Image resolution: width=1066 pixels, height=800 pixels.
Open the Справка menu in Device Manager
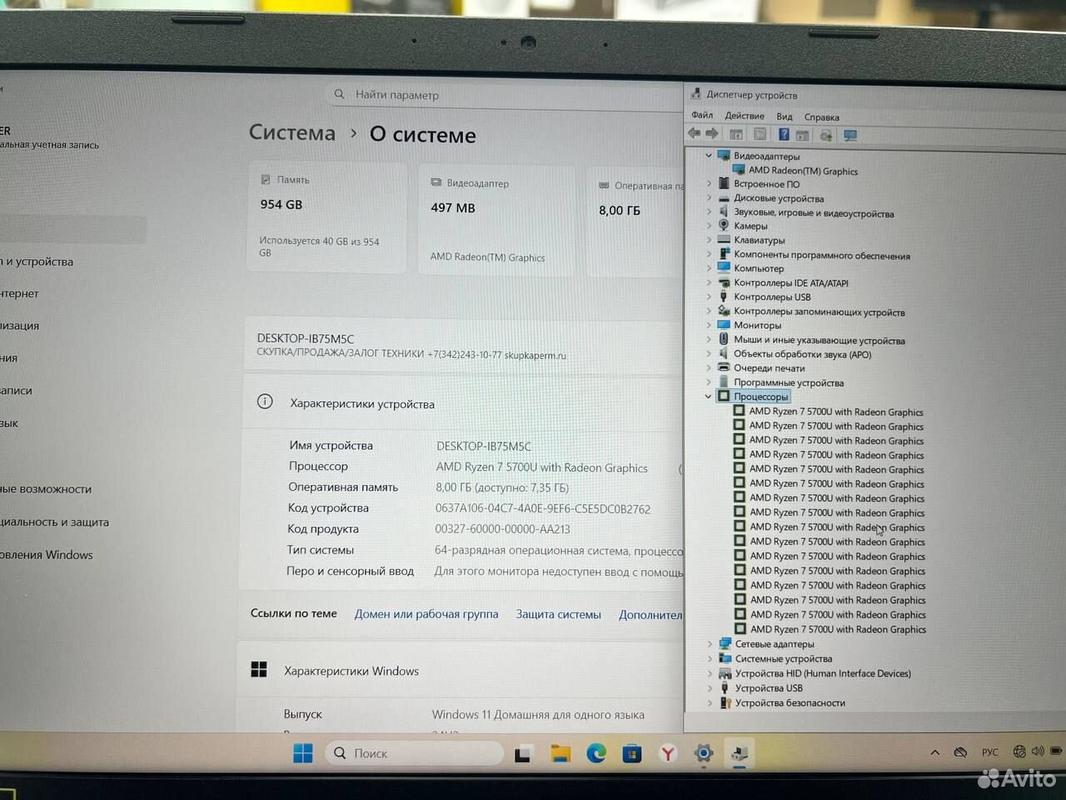point(822,117)
